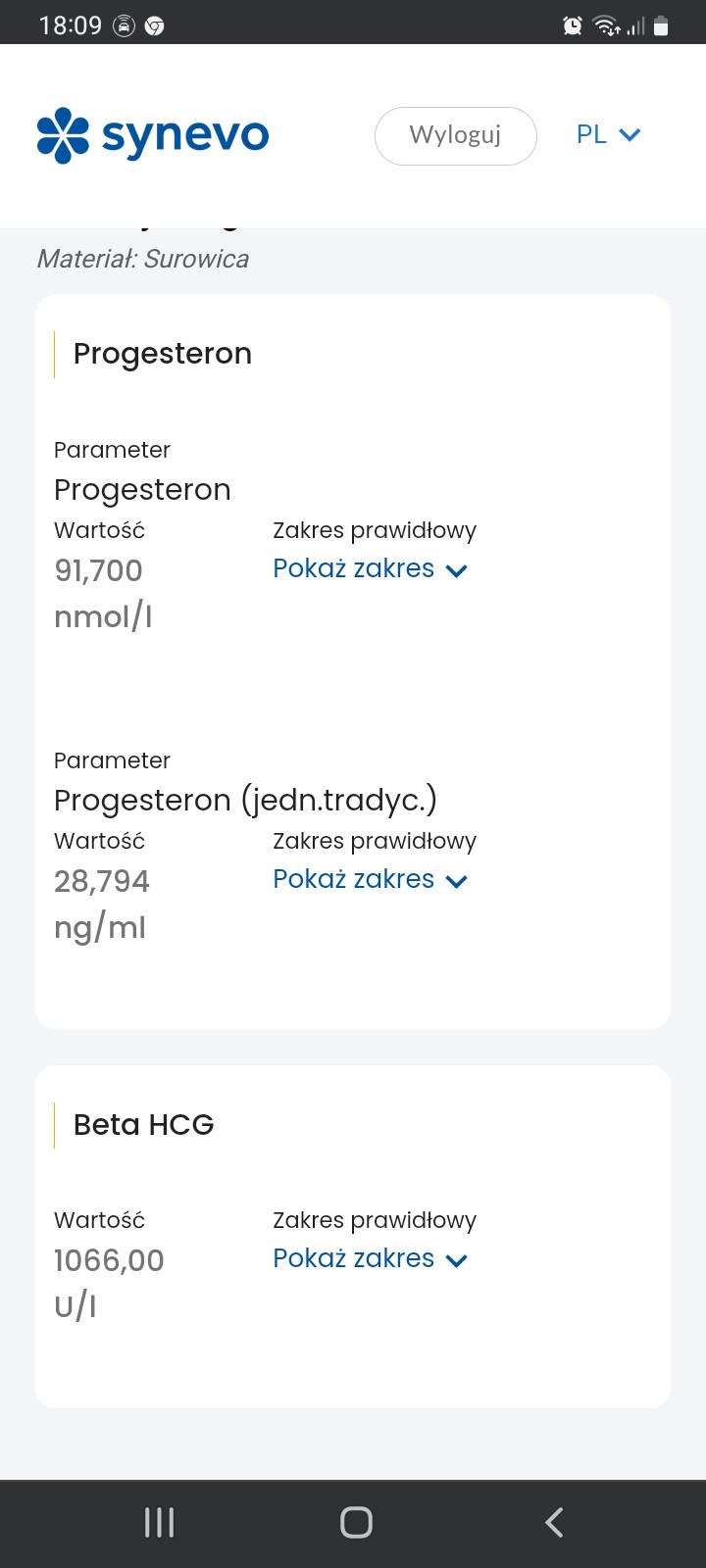Open the PL language dropdown
Image resolution: width=706 pixels, height=1568 pixels.
(x=607, y=135)
